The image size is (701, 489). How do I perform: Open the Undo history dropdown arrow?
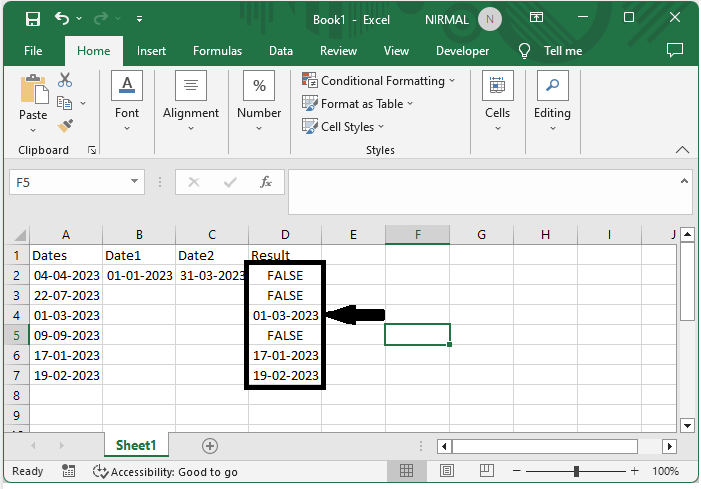[79, 18]
